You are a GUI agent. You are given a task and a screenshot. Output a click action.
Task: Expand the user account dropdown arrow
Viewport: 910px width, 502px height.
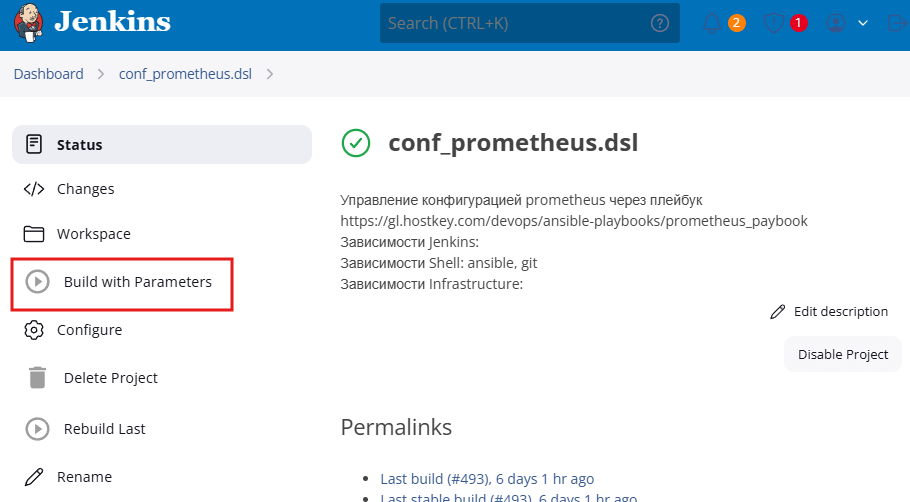click(x=864, y=23)
